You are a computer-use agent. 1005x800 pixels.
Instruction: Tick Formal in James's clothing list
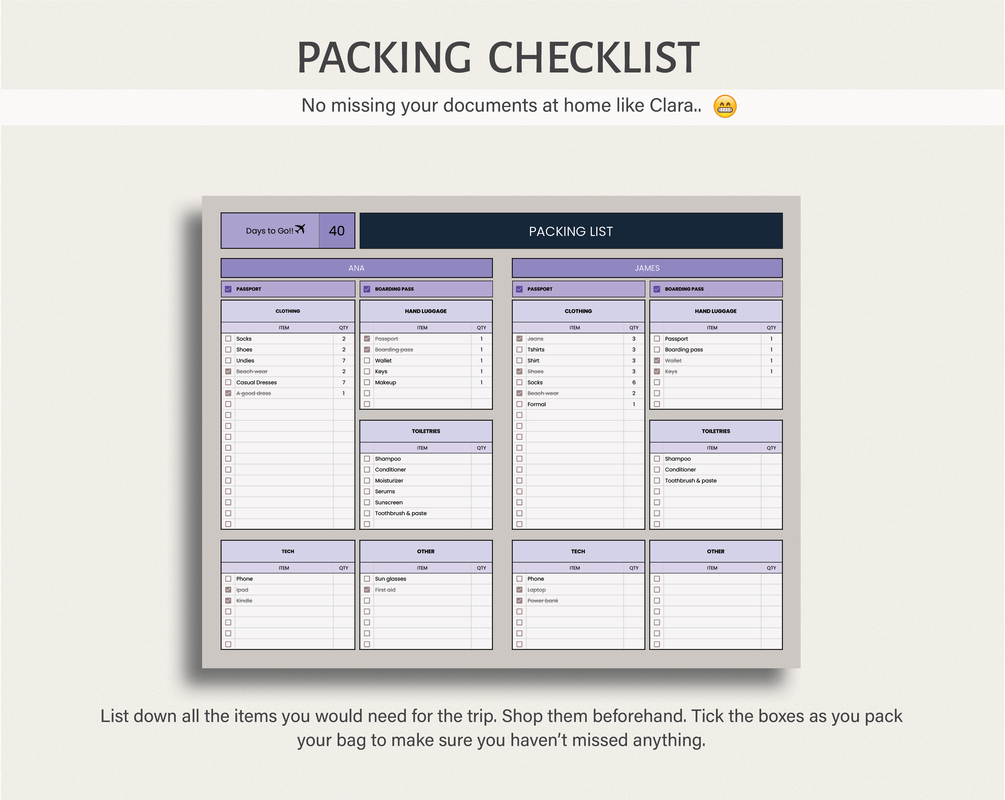tap(519, 404)
